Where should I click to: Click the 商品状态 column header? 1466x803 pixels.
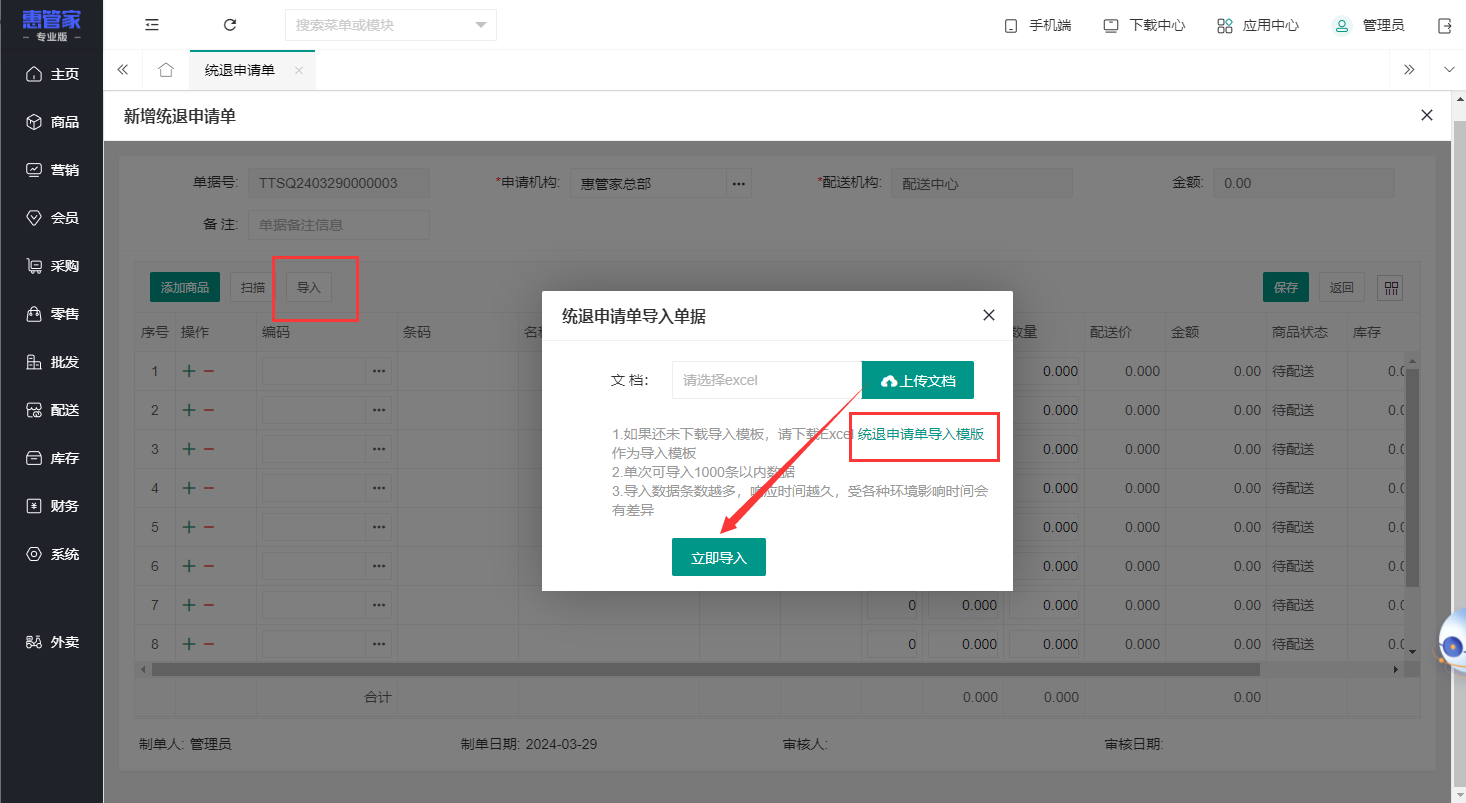[1300, 332]
